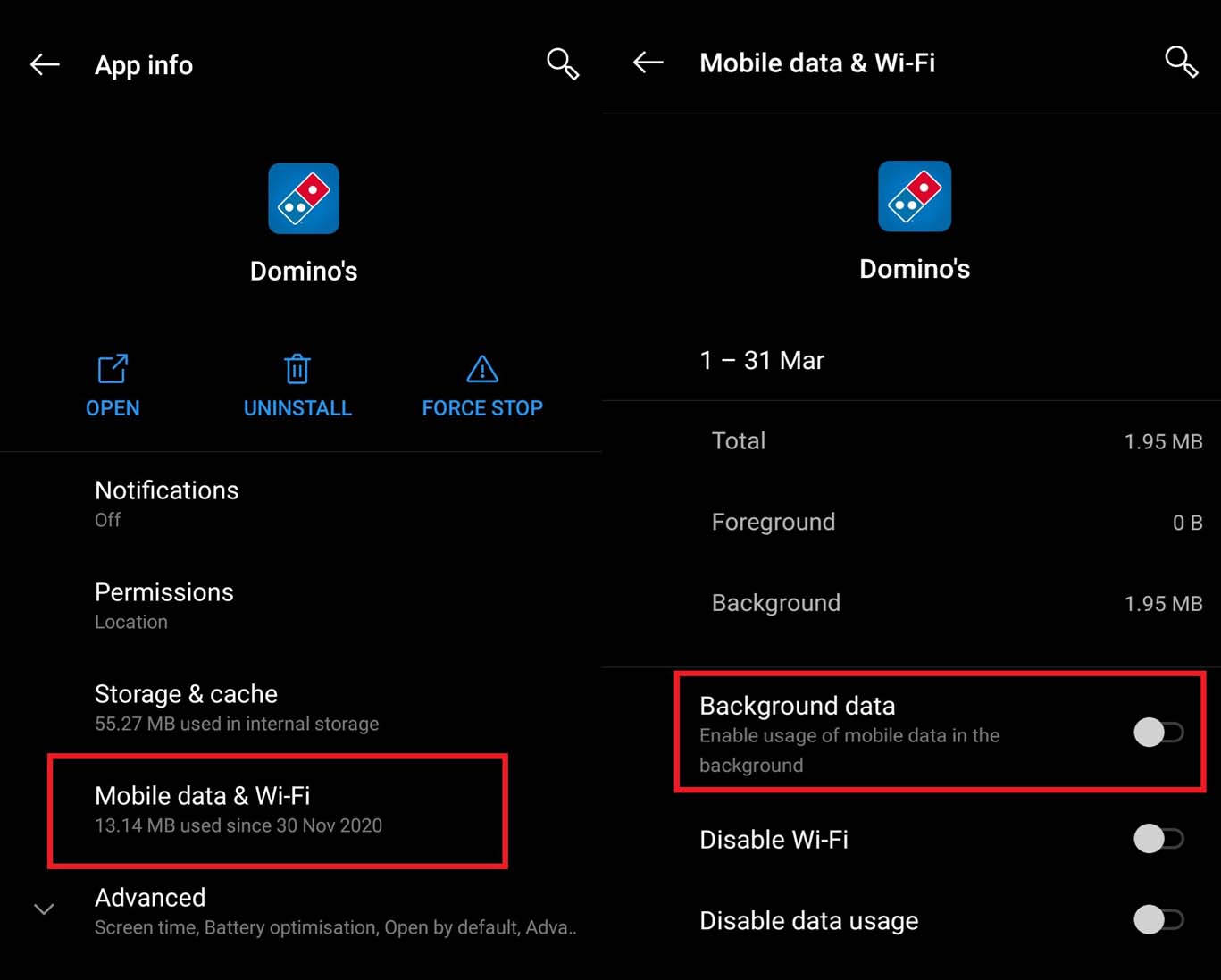Tap the back arrow on App info

[44, 63]
